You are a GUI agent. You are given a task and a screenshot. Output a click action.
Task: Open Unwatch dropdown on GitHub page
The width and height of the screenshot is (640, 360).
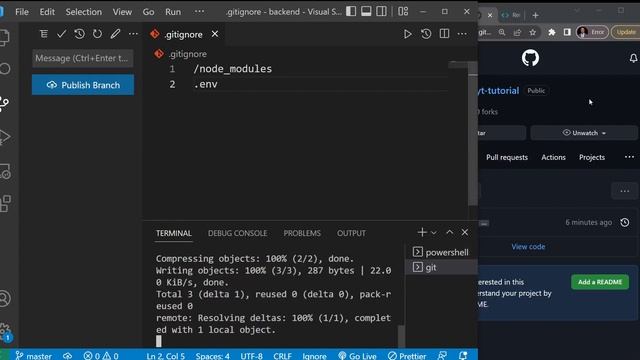(x=584, y=133)
